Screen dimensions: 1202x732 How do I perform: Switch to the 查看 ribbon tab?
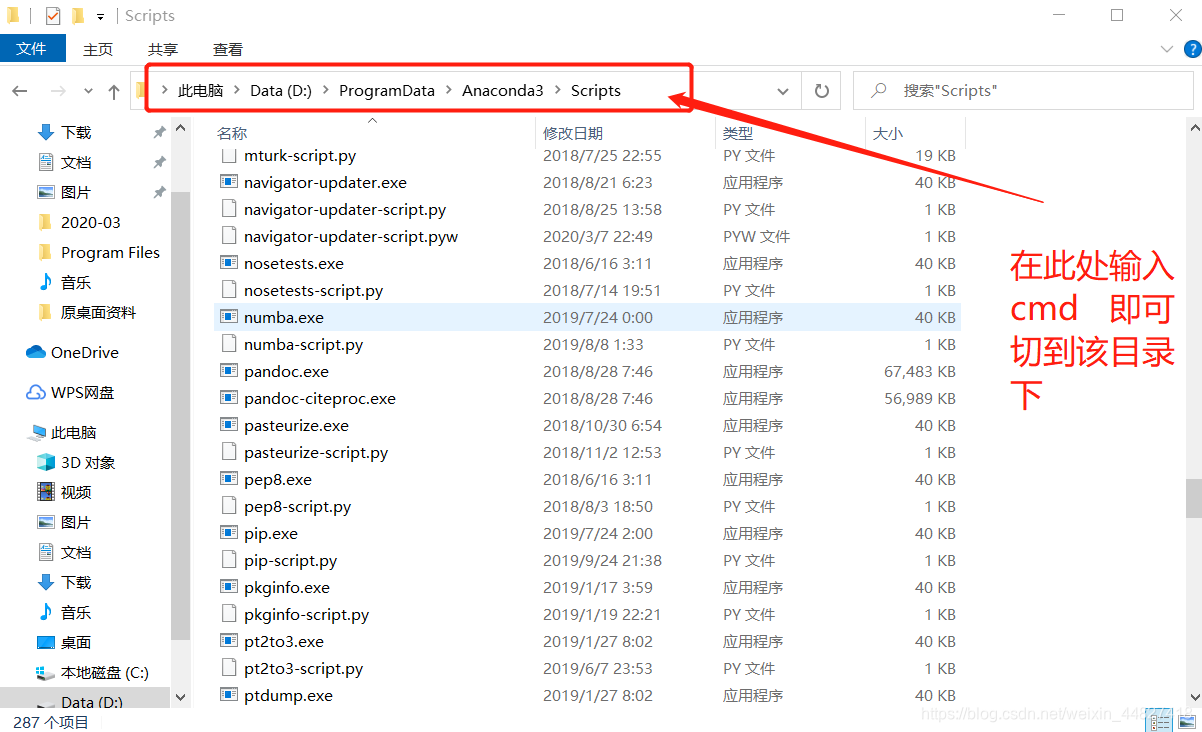pos(228,48)
